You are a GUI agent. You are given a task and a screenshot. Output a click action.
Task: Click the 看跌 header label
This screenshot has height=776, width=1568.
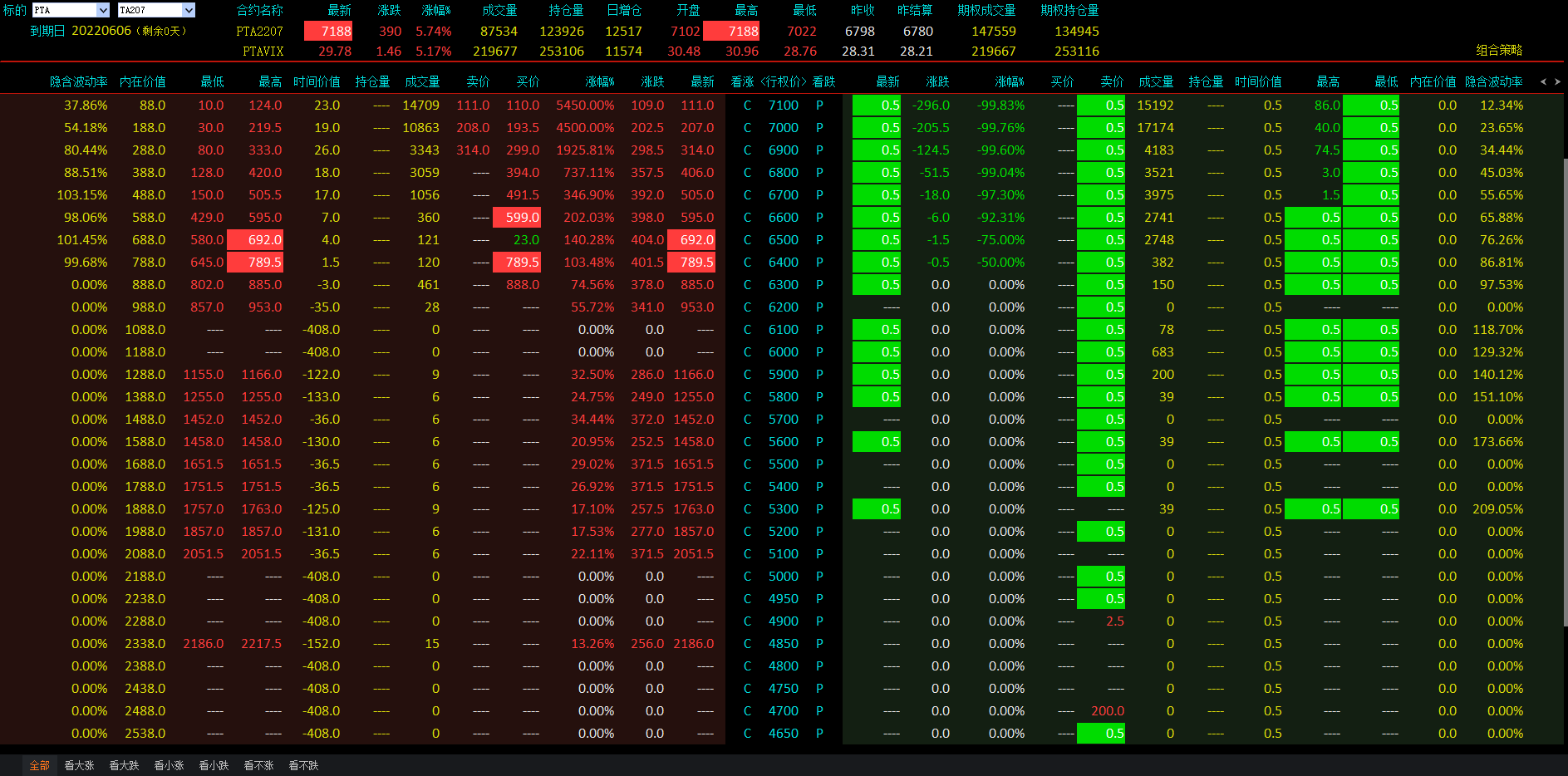tap(823, 81)
